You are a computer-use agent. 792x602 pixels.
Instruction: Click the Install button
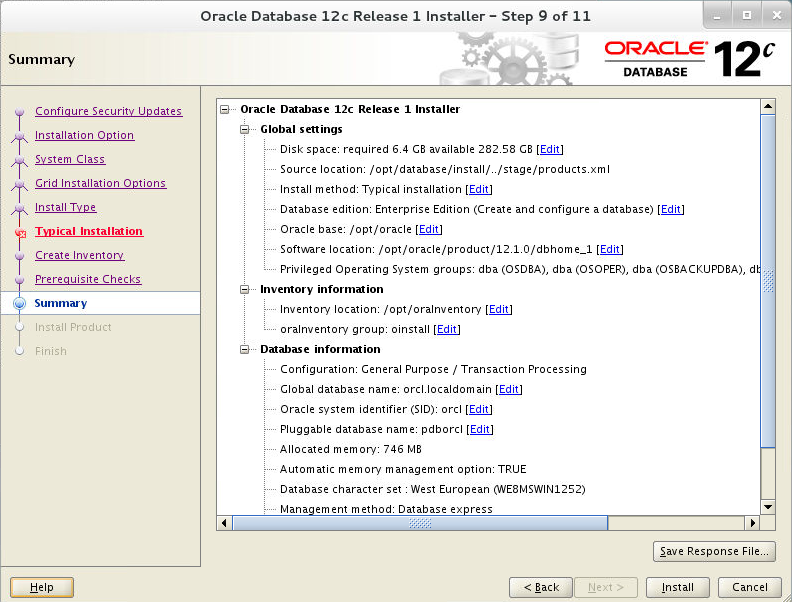[677, 587]
